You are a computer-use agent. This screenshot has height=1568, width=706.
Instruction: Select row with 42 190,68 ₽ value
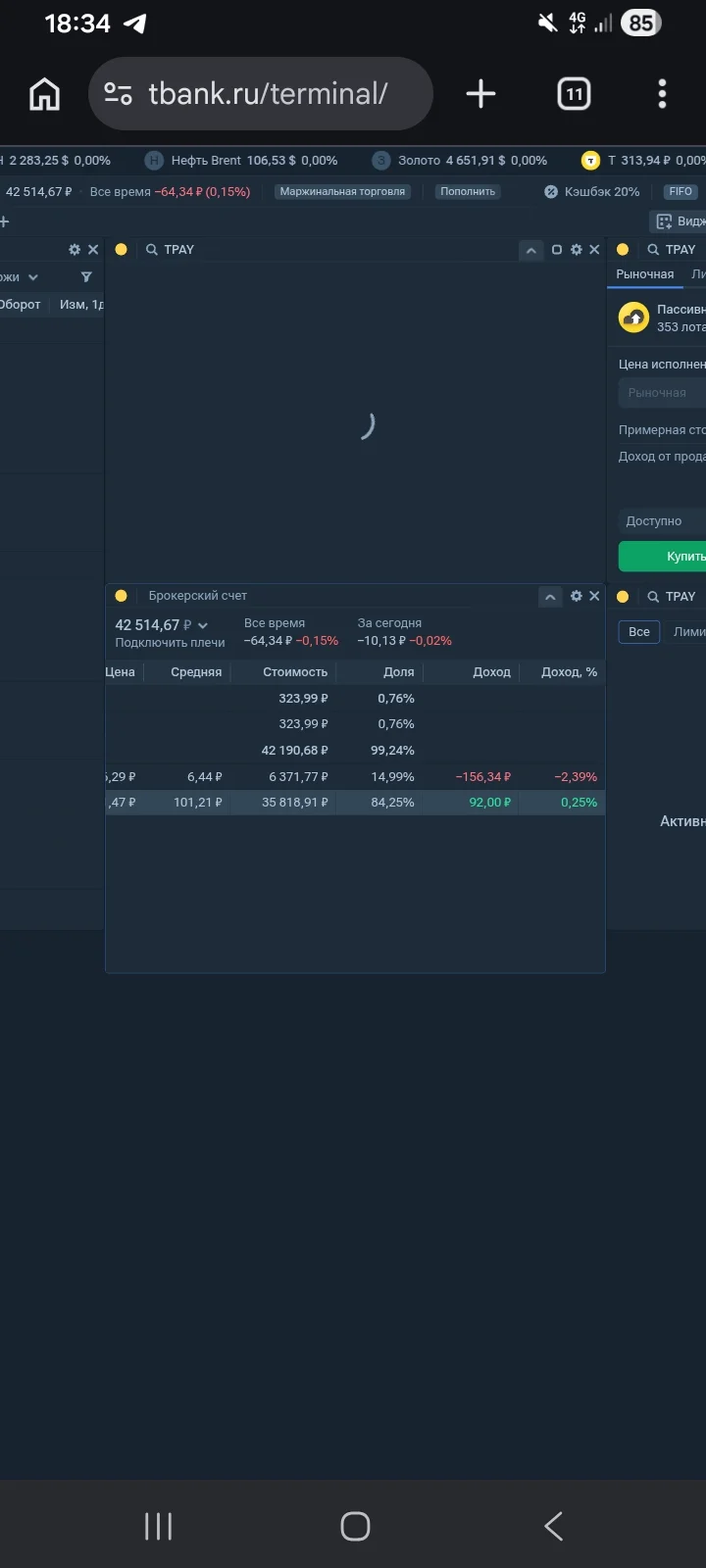tap(355, 751)
